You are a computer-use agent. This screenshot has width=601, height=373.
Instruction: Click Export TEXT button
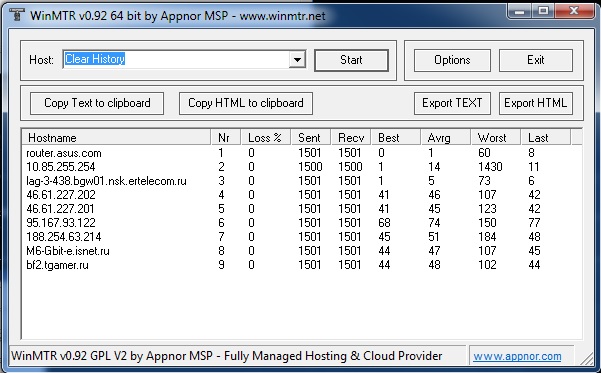[x=452, y=103]
